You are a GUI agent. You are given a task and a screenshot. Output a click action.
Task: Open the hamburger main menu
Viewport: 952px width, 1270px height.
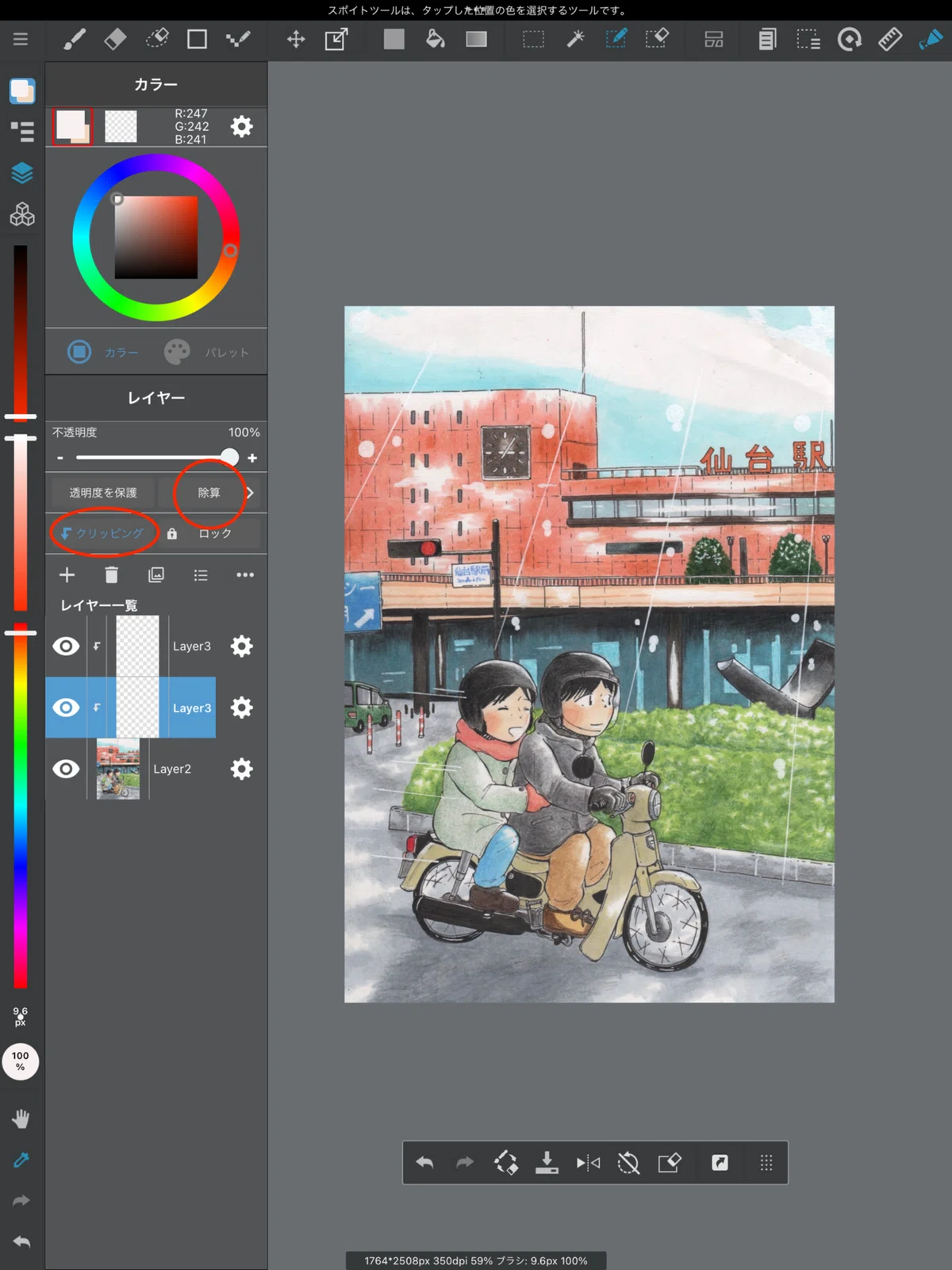click(21, 39)
